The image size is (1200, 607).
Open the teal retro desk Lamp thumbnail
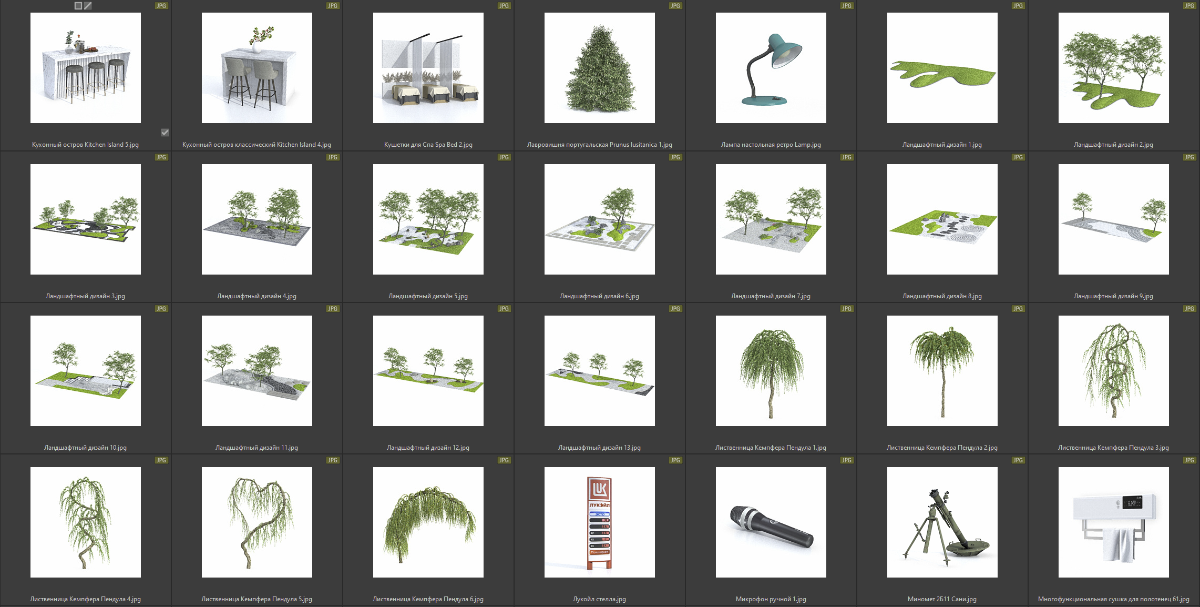(770, 68)
